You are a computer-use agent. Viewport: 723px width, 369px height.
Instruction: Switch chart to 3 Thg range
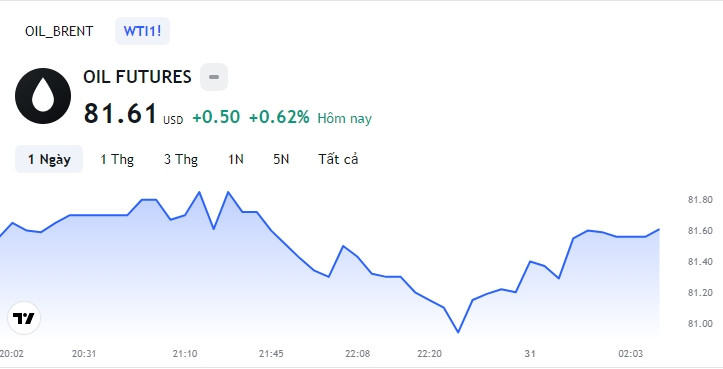(181, 159)
